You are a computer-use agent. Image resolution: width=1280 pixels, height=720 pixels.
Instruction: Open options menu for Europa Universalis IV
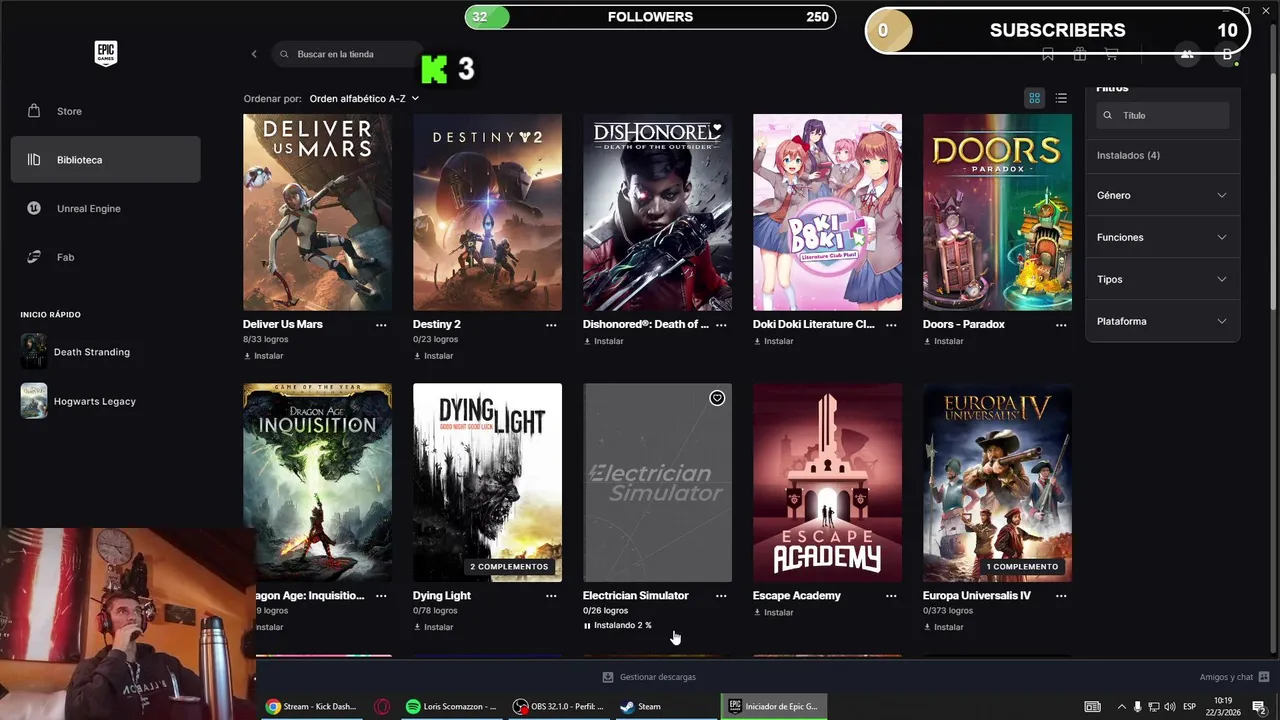click(1061, 596)
